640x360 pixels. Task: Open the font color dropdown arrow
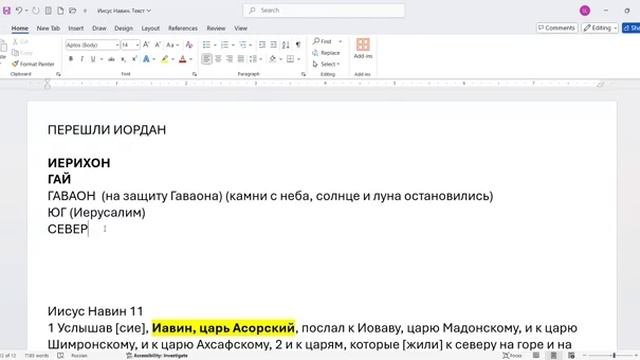[191, 60]
